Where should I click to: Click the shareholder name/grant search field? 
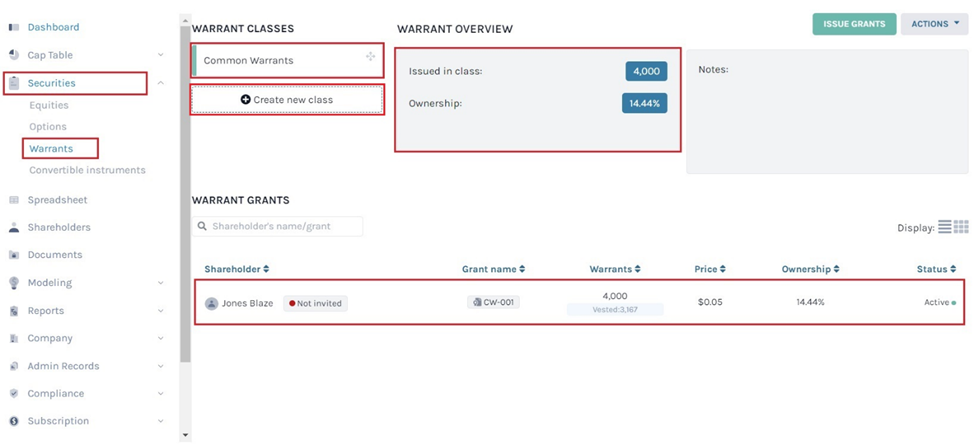click(x=277, y=226)
